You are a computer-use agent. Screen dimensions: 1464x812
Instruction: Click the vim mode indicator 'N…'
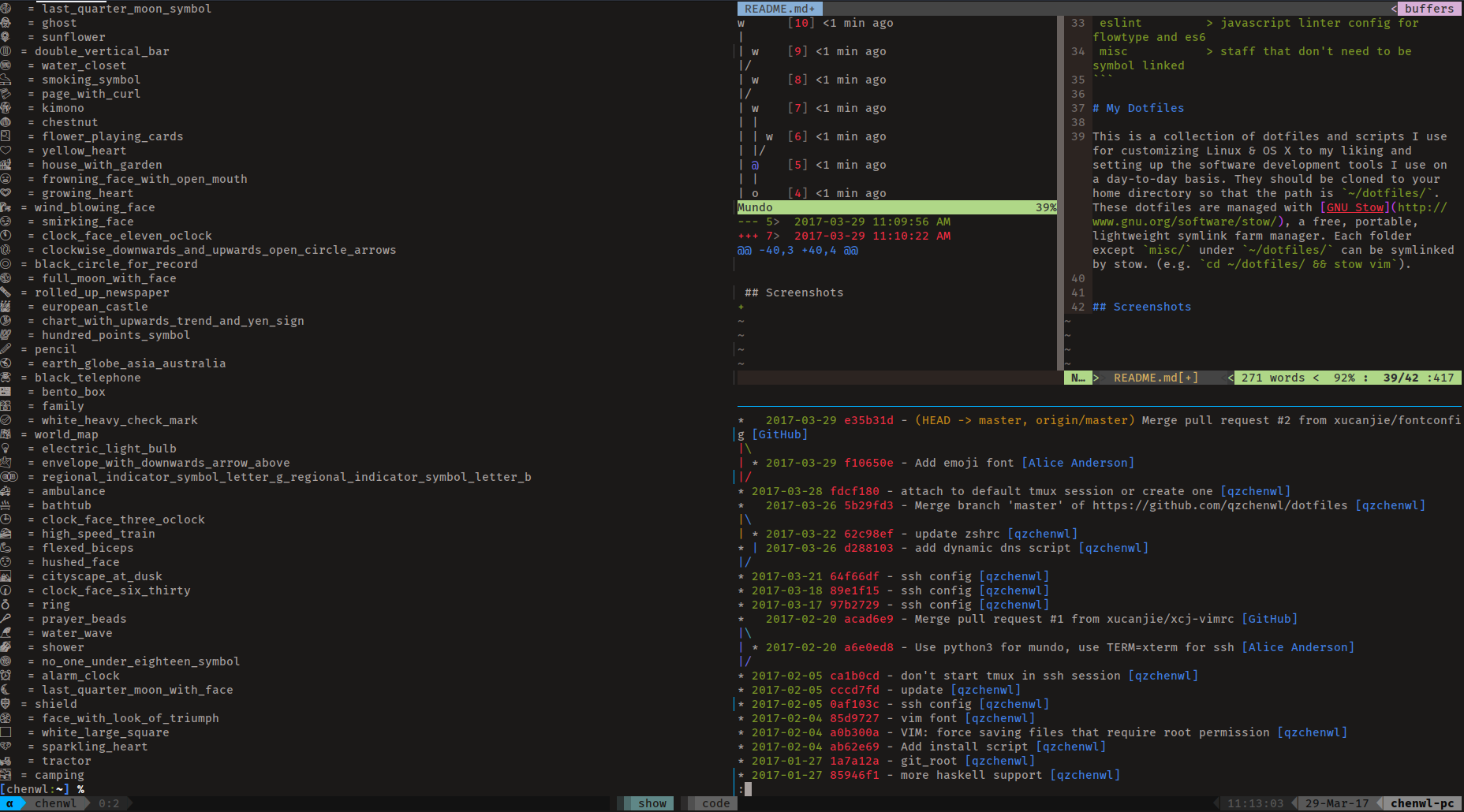[1077, 378]
